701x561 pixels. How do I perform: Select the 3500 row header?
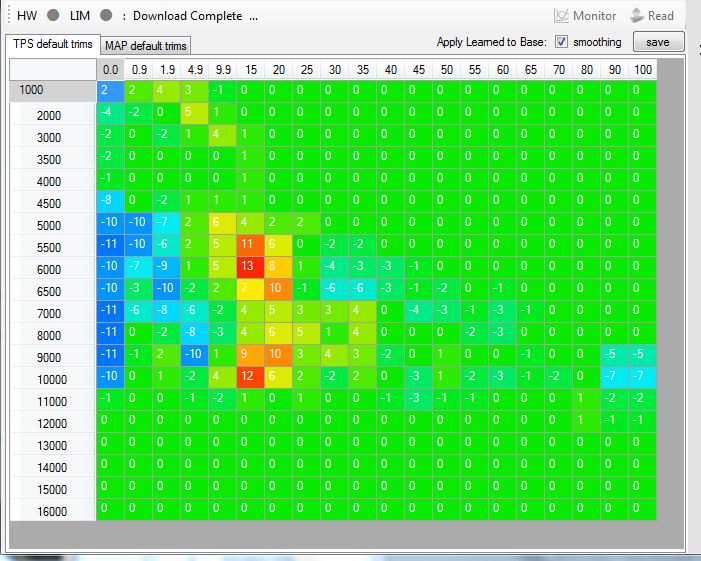click(x=53, y=159)
